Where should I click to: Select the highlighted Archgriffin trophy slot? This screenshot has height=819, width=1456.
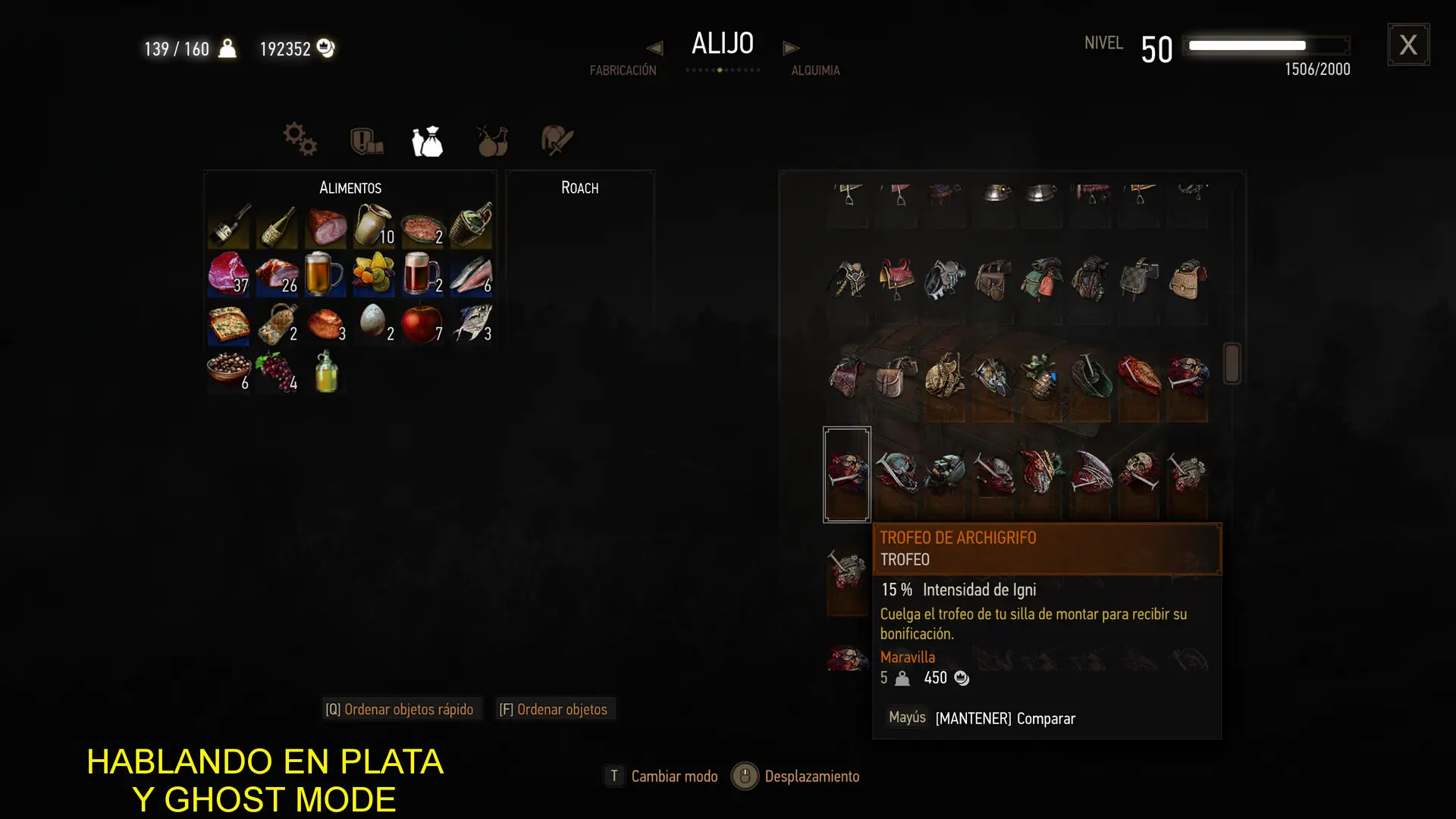point(847,475)
